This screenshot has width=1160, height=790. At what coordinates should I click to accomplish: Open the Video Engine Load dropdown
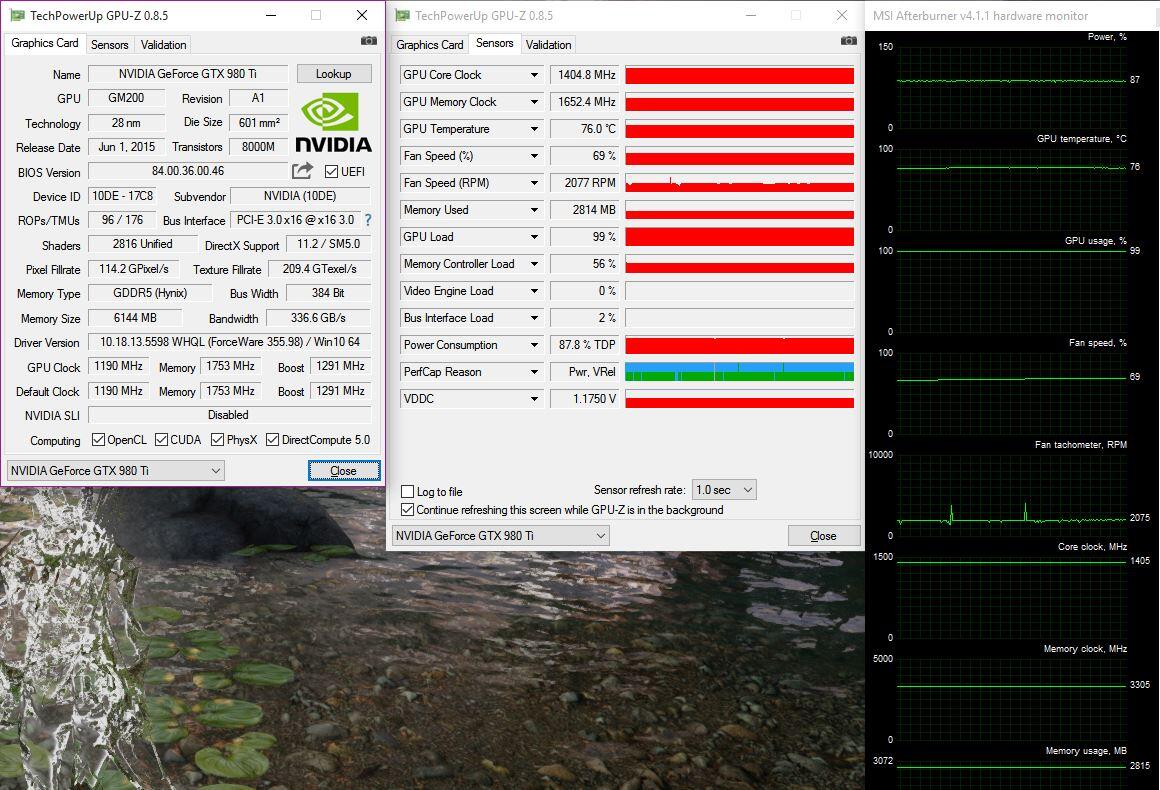pyautogui.click(x=534, y=291)
